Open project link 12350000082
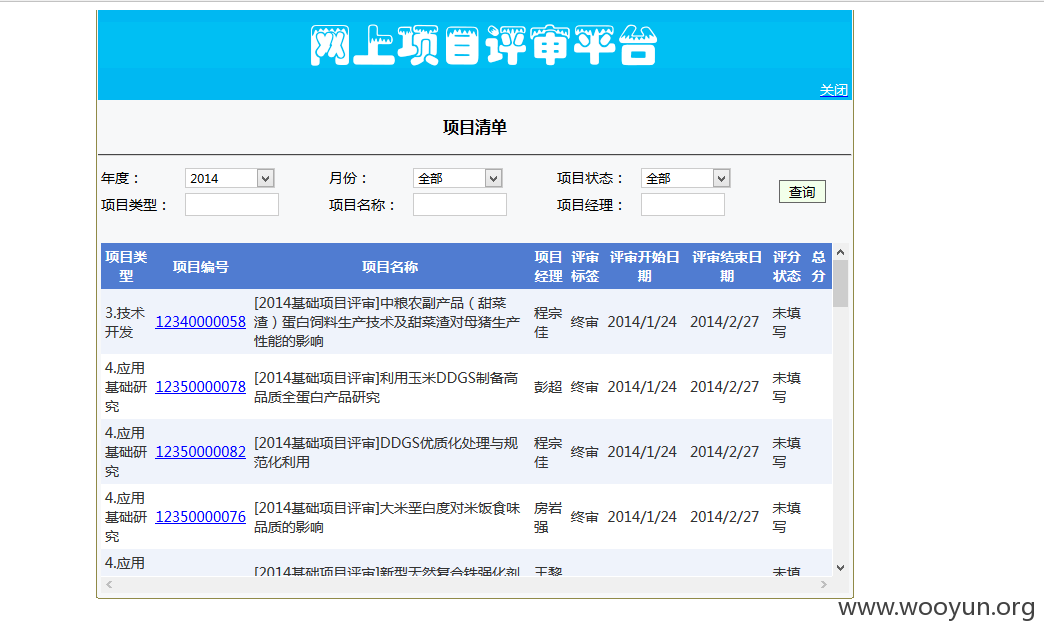 [x=200, y=452]
